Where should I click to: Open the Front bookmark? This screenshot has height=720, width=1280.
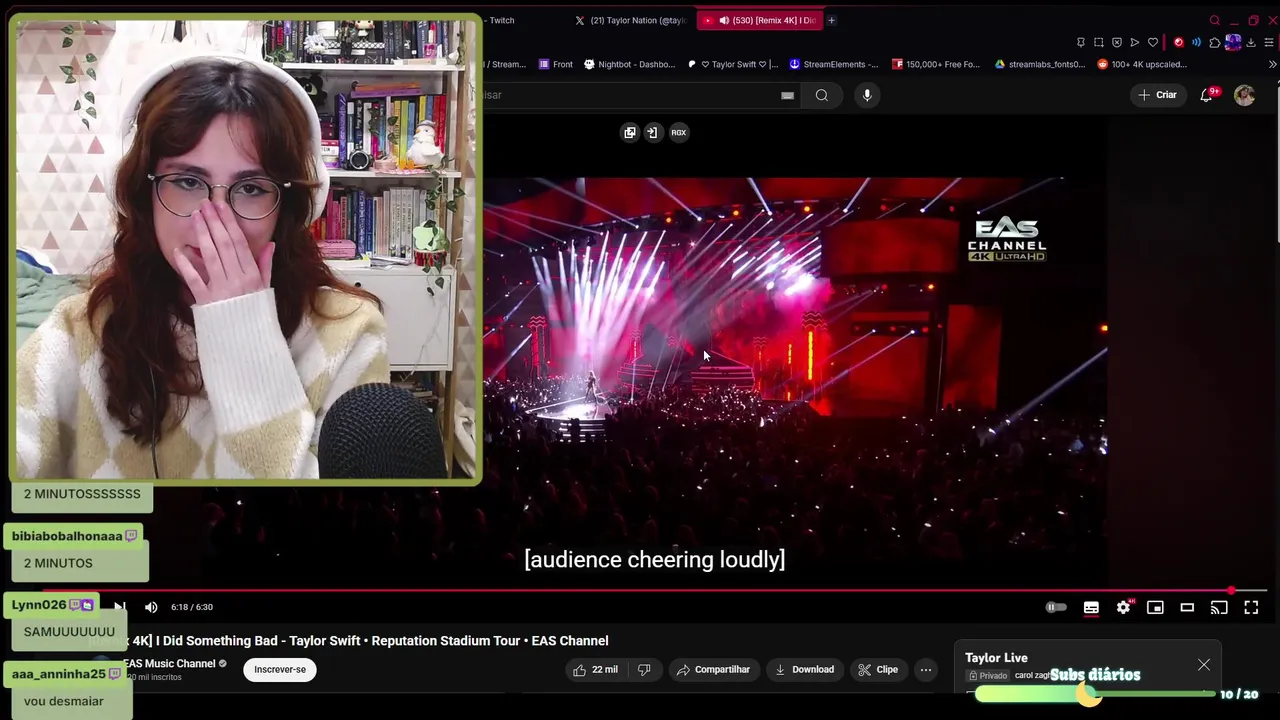tap(555, 64)
